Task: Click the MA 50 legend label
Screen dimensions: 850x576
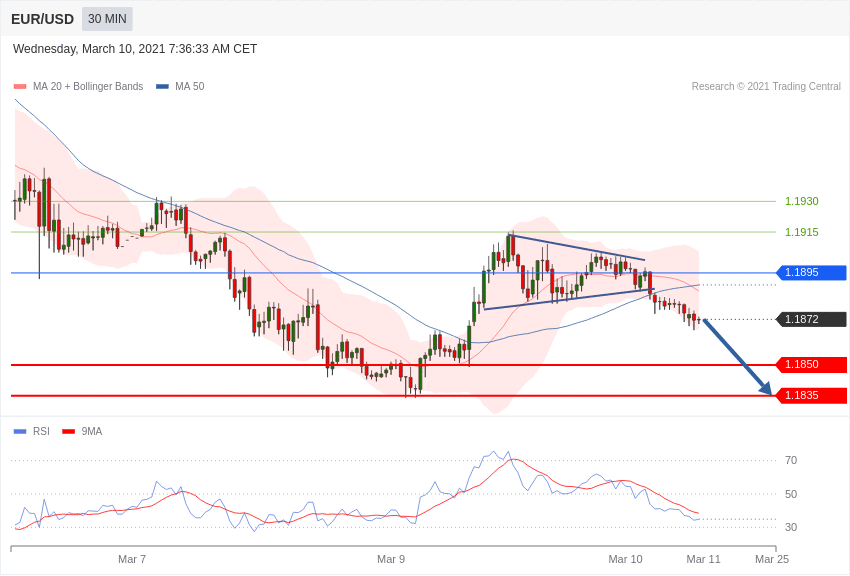Action: tap(190, 87)
